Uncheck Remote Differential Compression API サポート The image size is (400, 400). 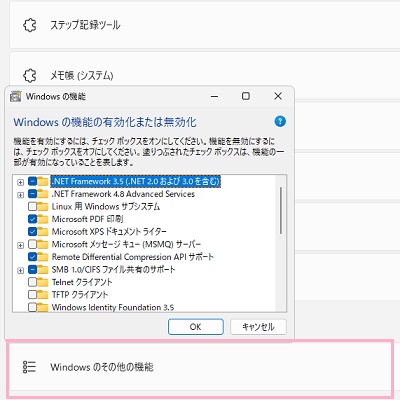tap(32, 257)
